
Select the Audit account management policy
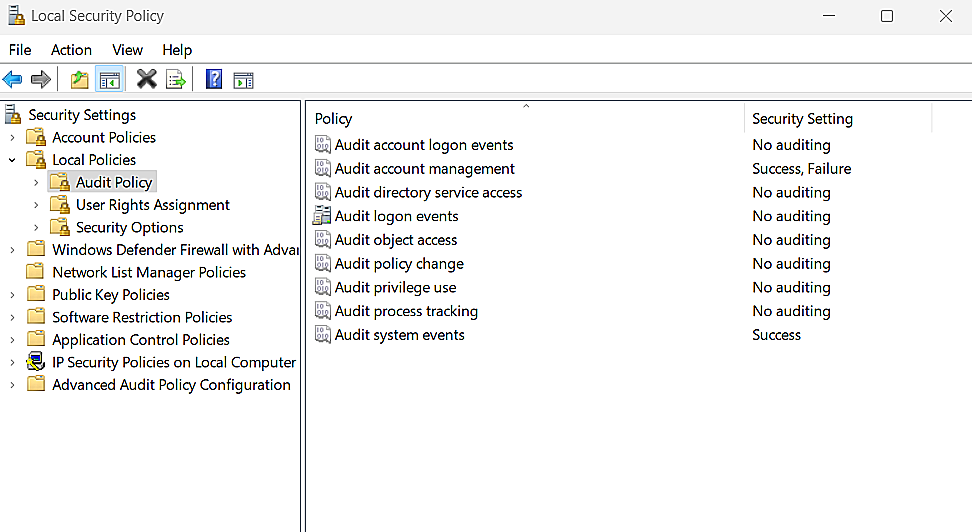point(424,169)
